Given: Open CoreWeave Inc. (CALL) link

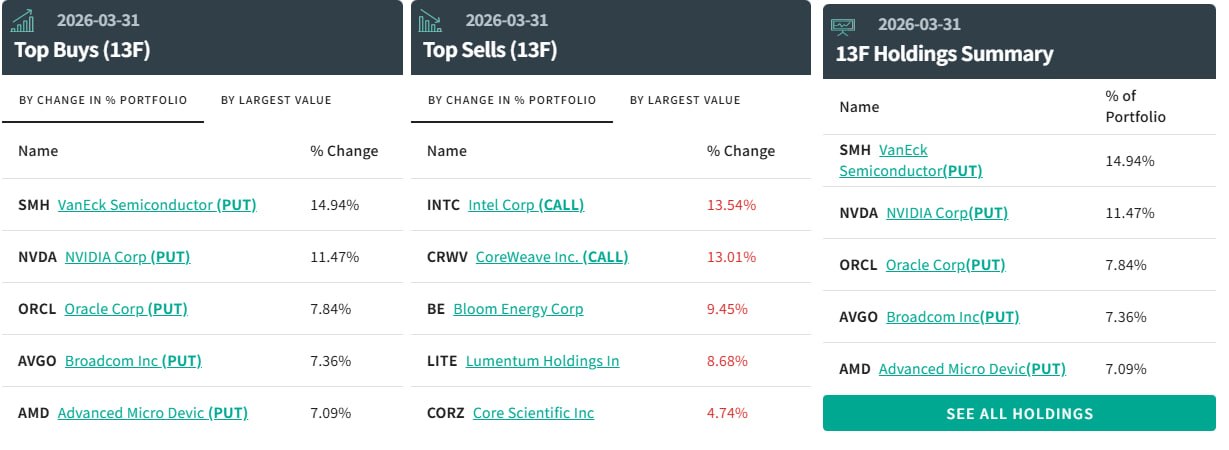Looking at the screenshot, I should point(552,257).
